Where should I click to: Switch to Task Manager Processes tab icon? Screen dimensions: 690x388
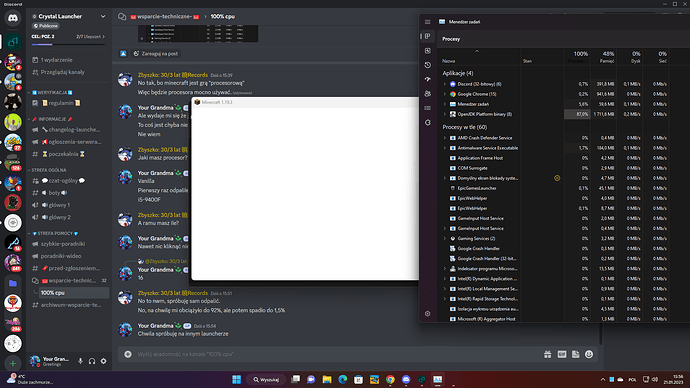pyautogui.click(x=427, y=36)
